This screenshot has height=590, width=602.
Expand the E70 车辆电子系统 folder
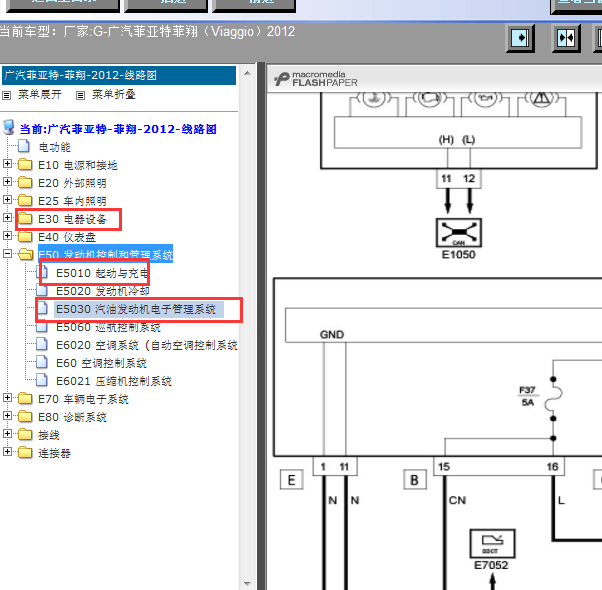(7, 398)
